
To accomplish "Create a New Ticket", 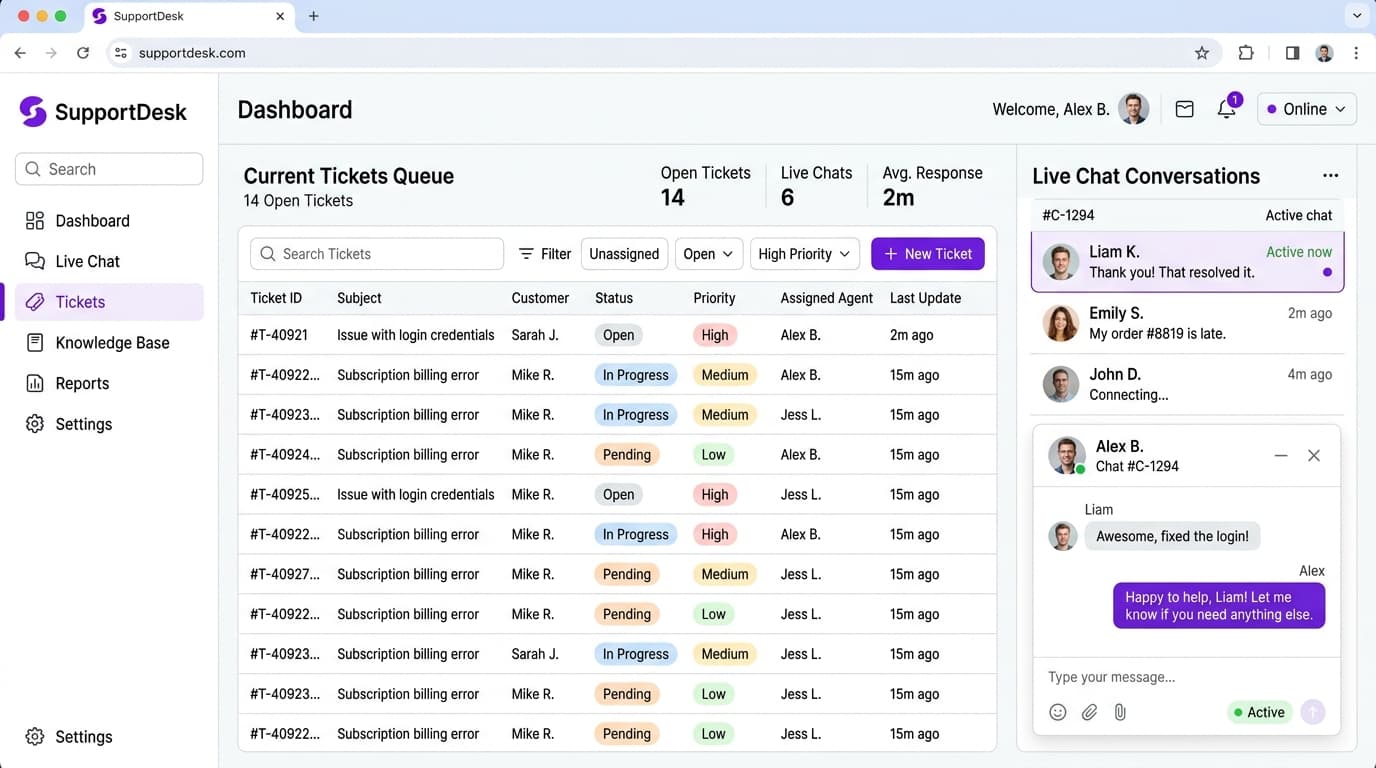I will (x=928, y=254).
